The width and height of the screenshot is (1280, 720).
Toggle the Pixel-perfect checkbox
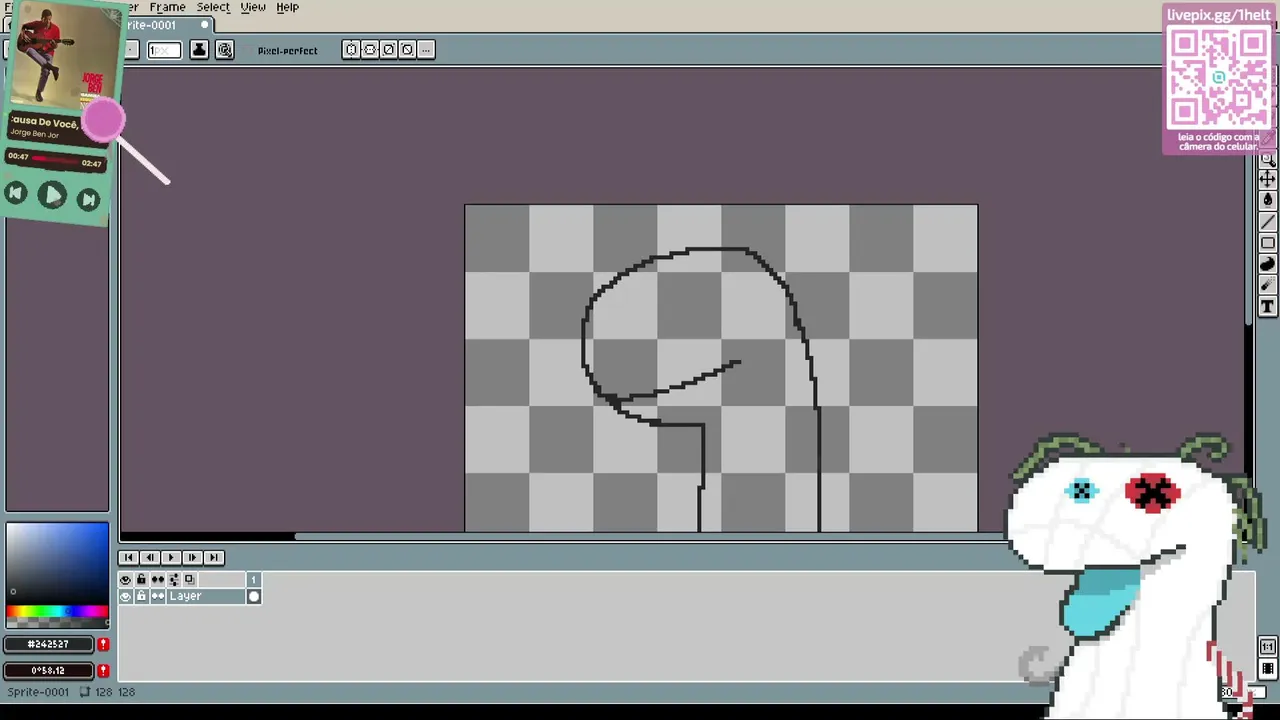pos(287,51)
